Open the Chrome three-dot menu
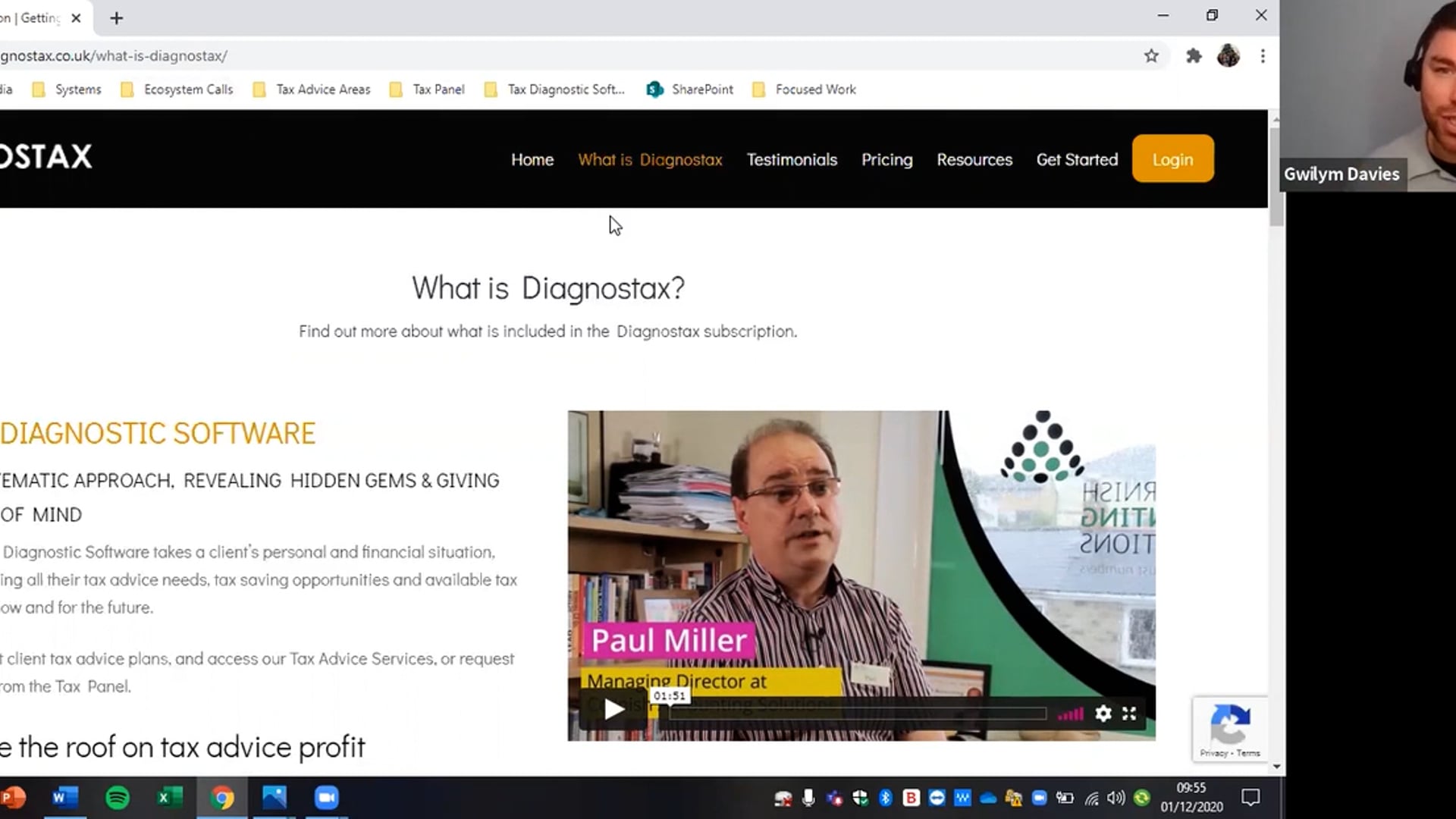This screenshot has width=1456, height=819. 1263,55
